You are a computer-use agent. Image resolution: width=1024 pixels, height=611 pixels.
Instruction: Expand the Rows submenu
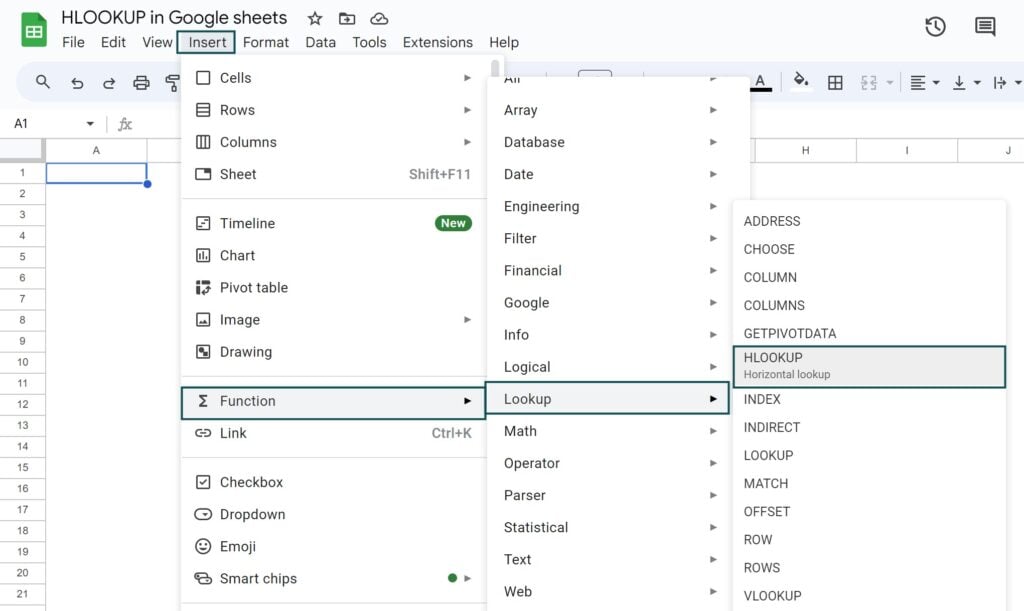coord(333,110)
